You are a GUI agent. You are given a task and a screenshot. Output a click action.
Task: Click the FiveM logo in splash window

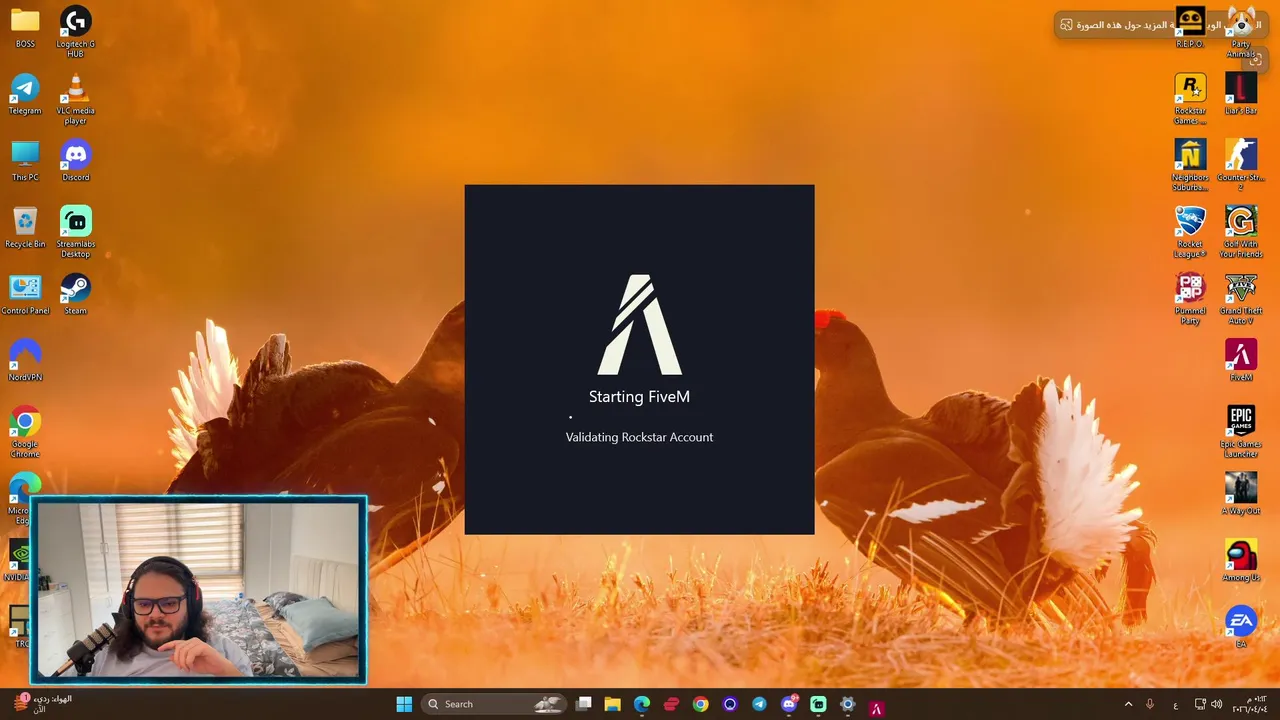click(x=640, y=325)
